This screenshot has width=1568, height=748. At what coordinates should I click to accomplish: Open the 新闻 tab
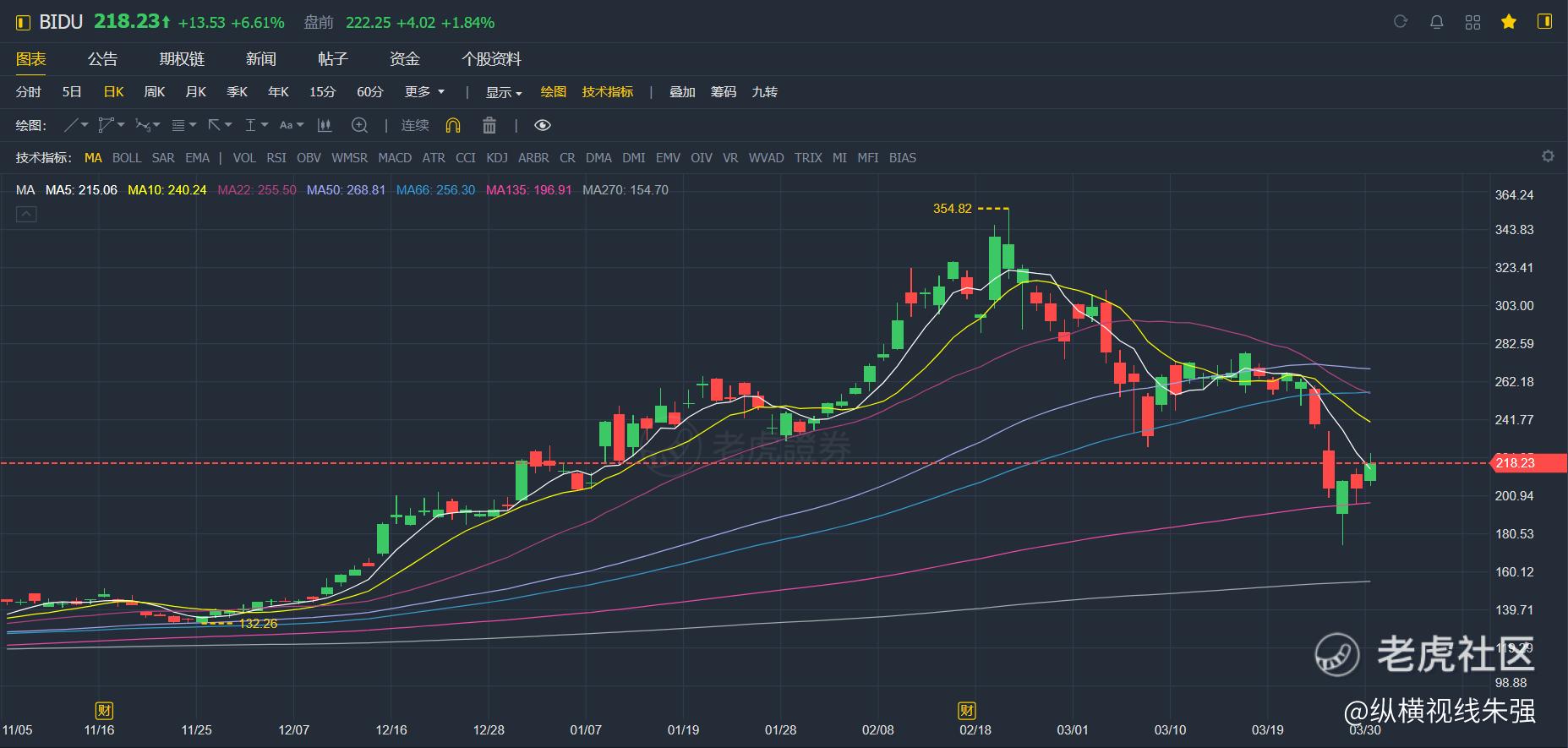[260, 59]
